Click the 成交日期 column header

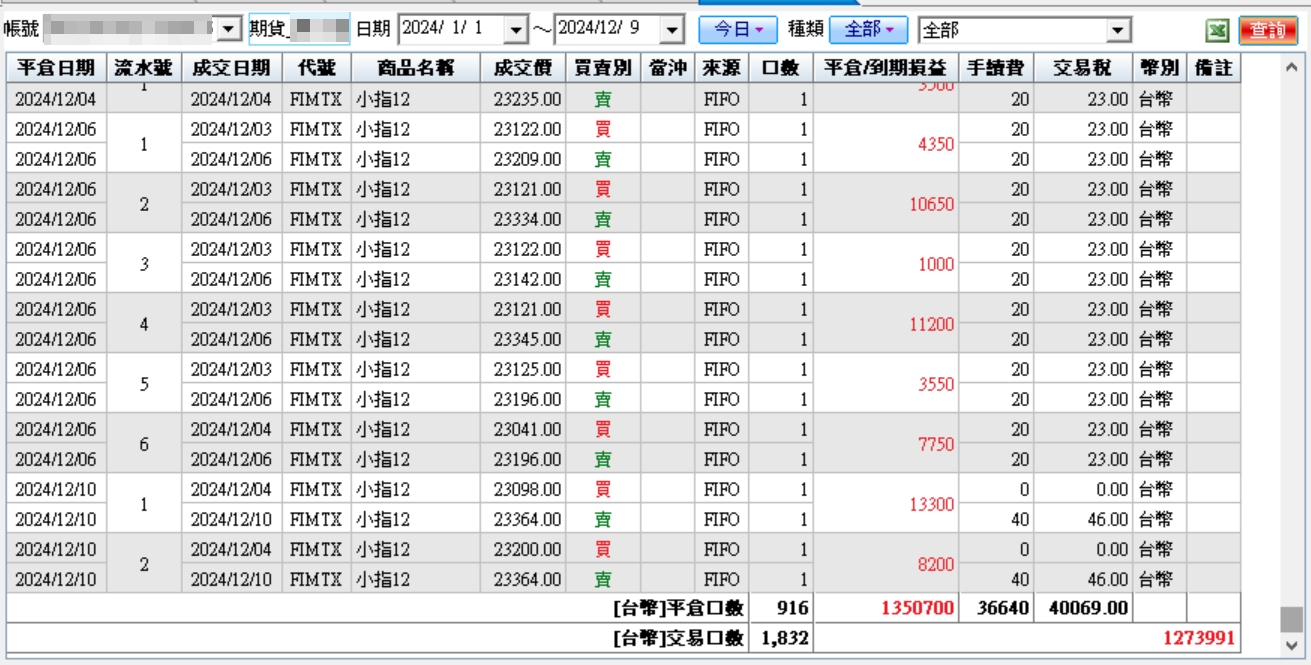click(231, 68)
